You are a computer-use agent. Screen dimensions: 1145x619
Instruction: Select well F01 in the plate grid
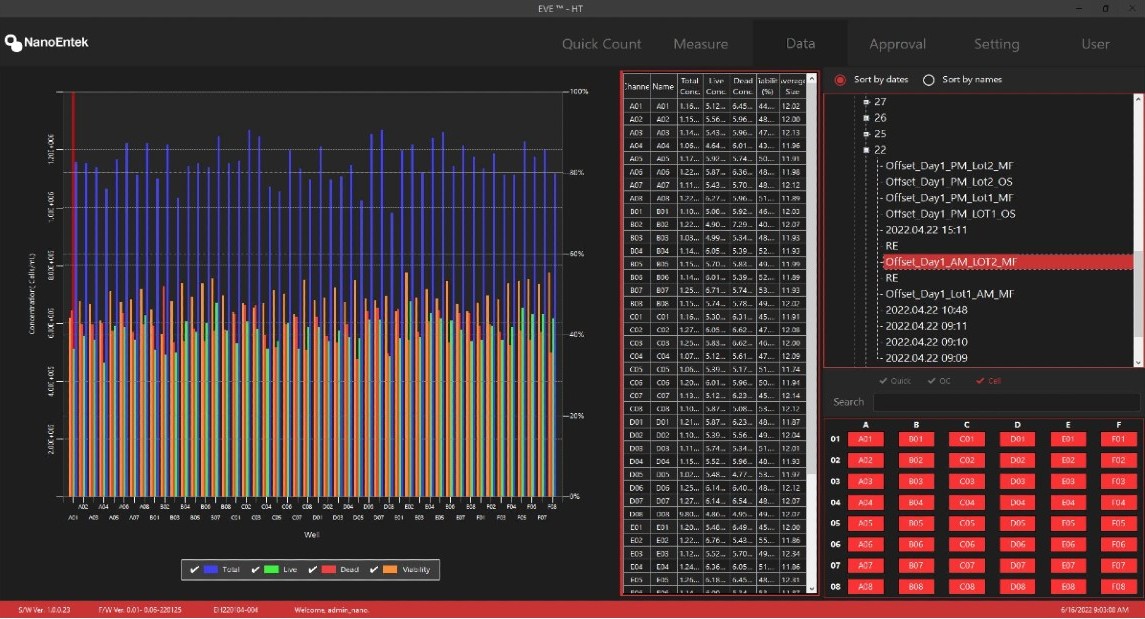pyautogui.click(x=1118, y=439)
